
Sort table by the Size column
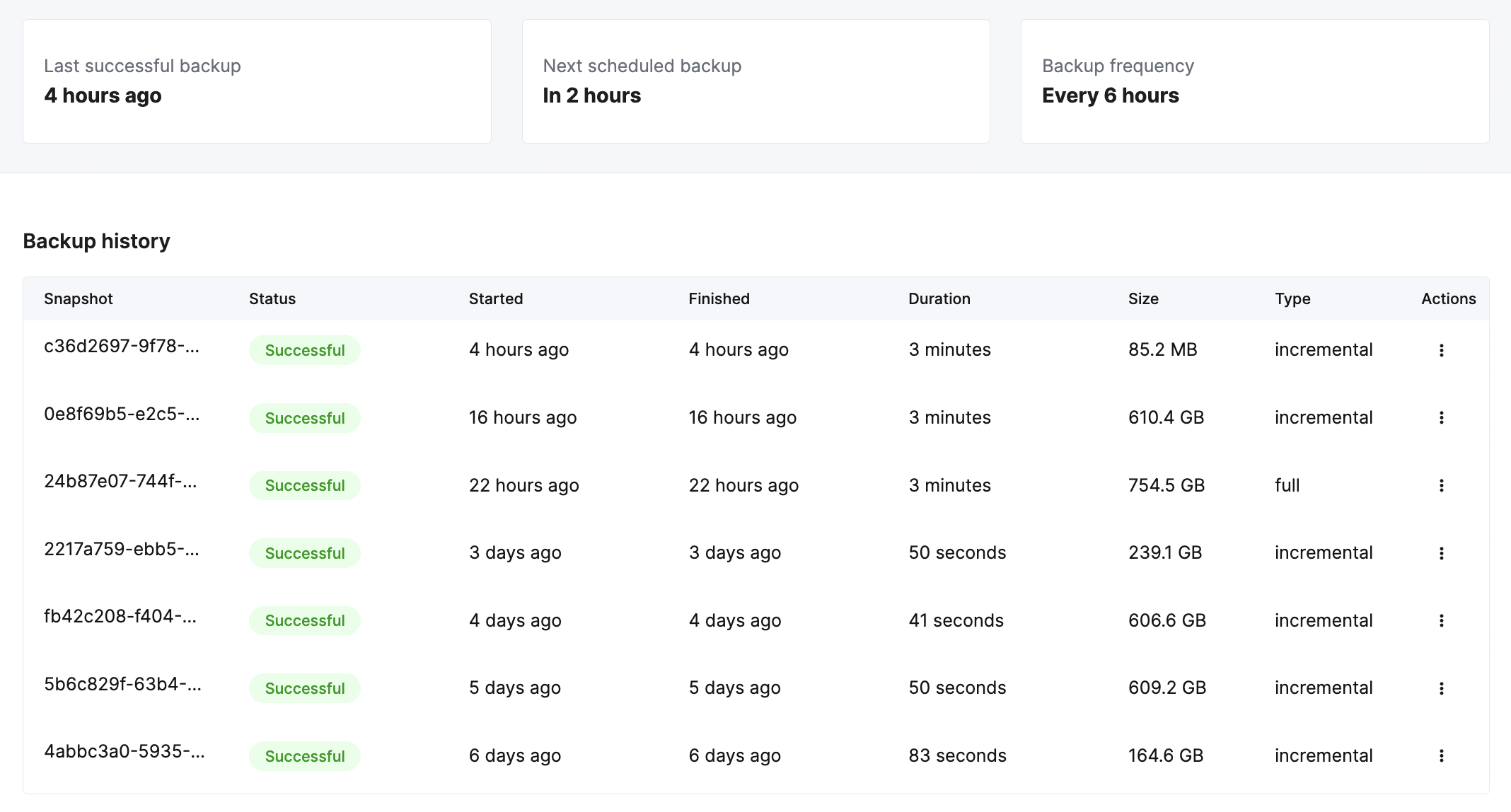click(1143, 298)
